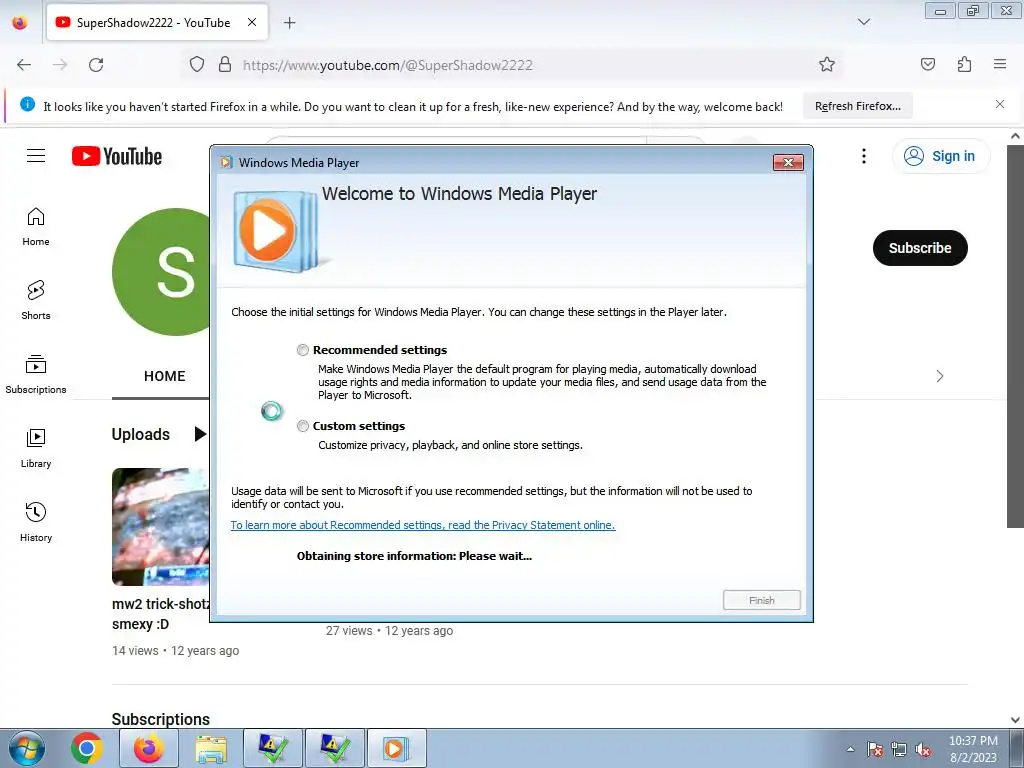Viewport: 1024px width, 768px height.
Task: Open the Save to Pocket icon
Action: tap(928, 65)
